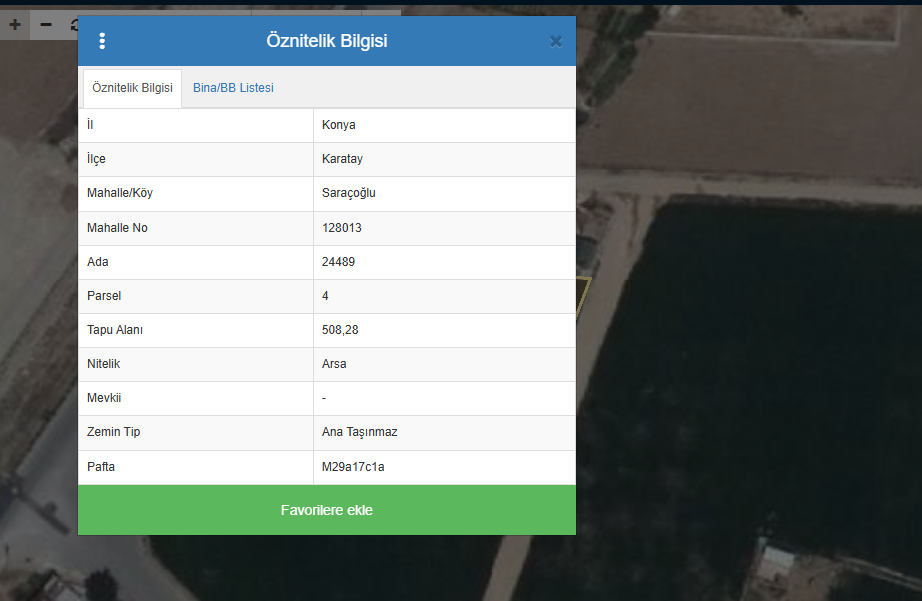Close the Öznitelik Bilgisi dialog

556,41
